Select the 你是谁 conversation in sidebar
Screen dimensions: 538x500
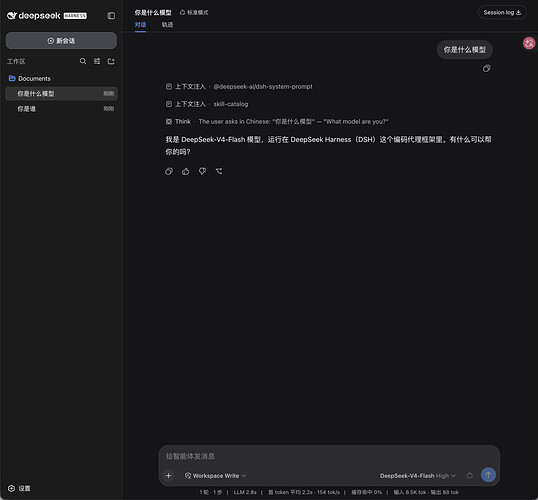61,109
